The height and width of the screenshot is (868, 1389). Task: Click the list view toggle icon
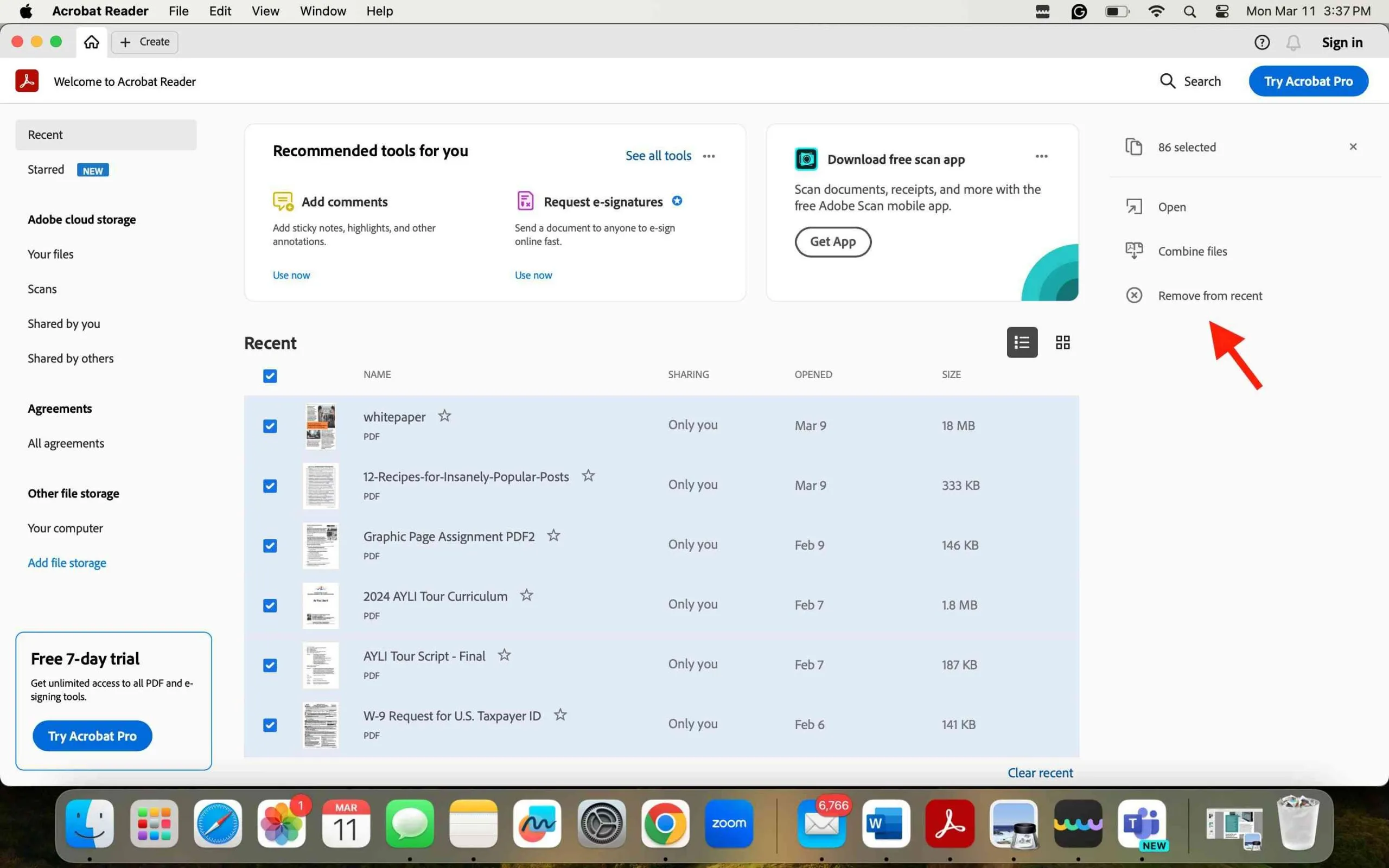(1021, 342)
